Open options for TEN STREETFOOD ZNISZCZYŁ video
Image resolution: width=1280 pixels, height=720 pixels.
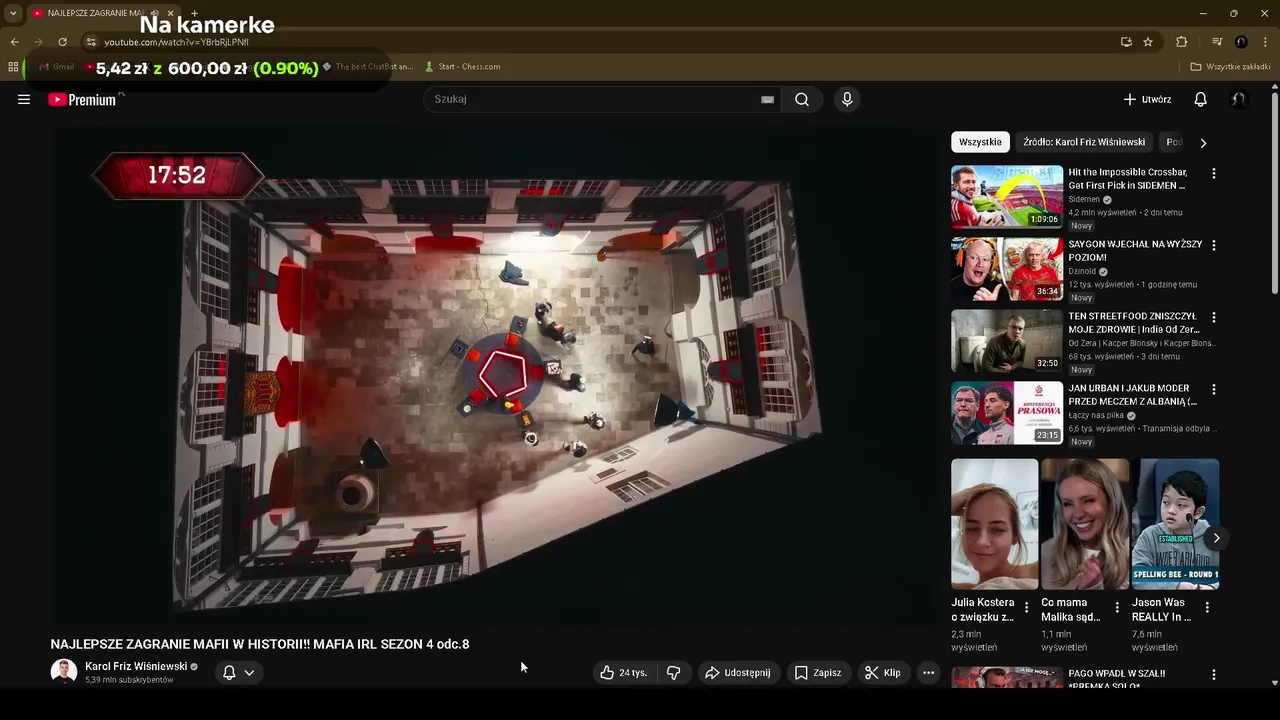(x=1214, y=318)
